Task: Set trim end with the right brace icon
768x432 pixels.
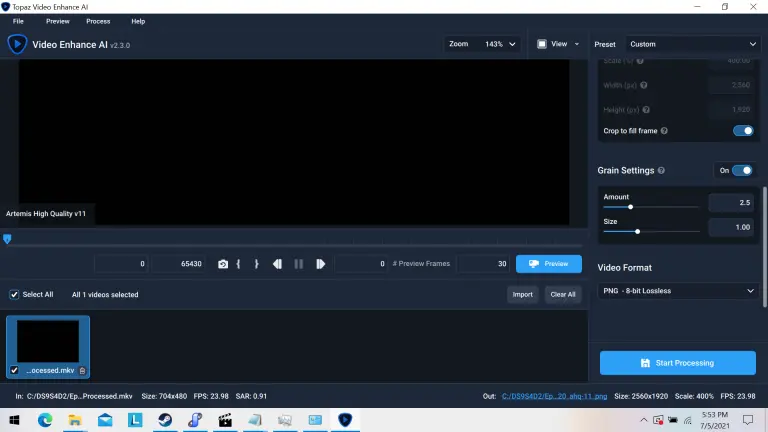Action: pyautogui.click(x=256, y=264)
